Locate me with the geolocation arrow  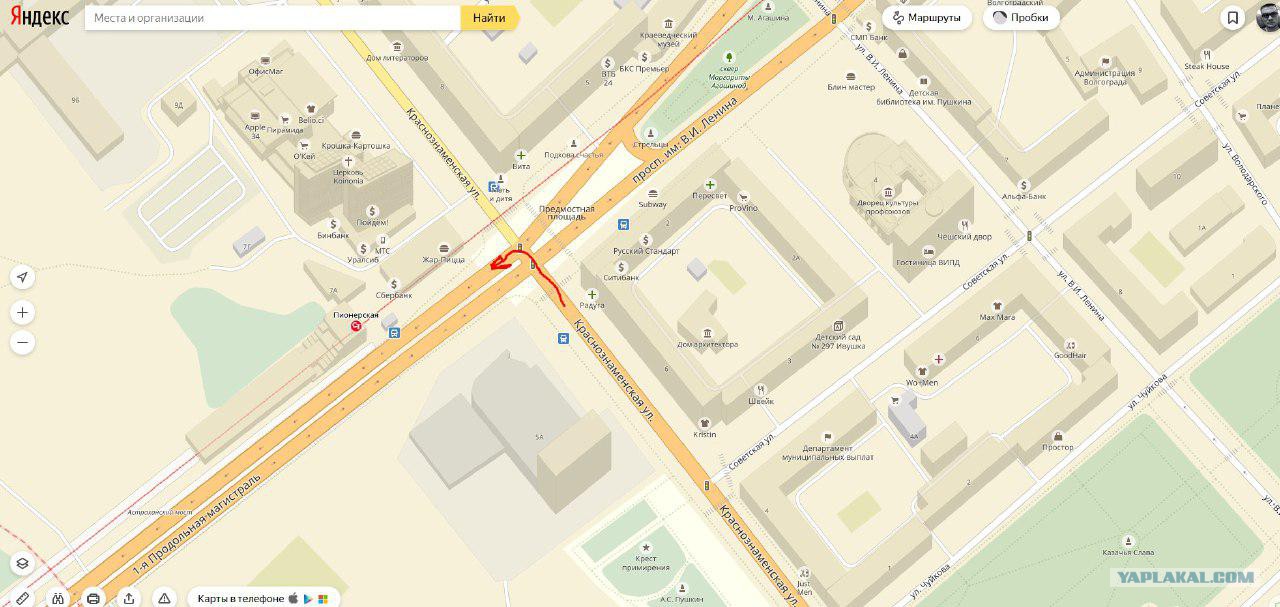[22, 277]
